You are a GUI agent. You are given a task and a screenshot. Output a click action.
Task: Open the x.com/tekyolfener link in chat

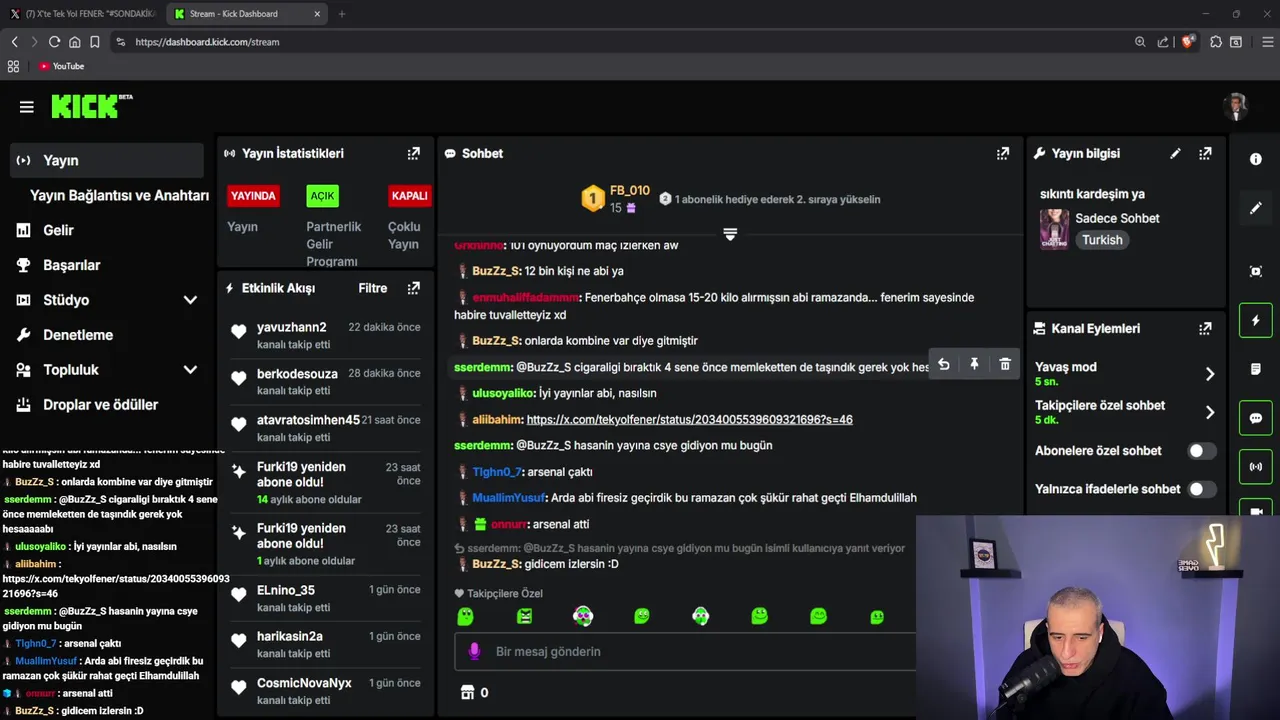689,419
